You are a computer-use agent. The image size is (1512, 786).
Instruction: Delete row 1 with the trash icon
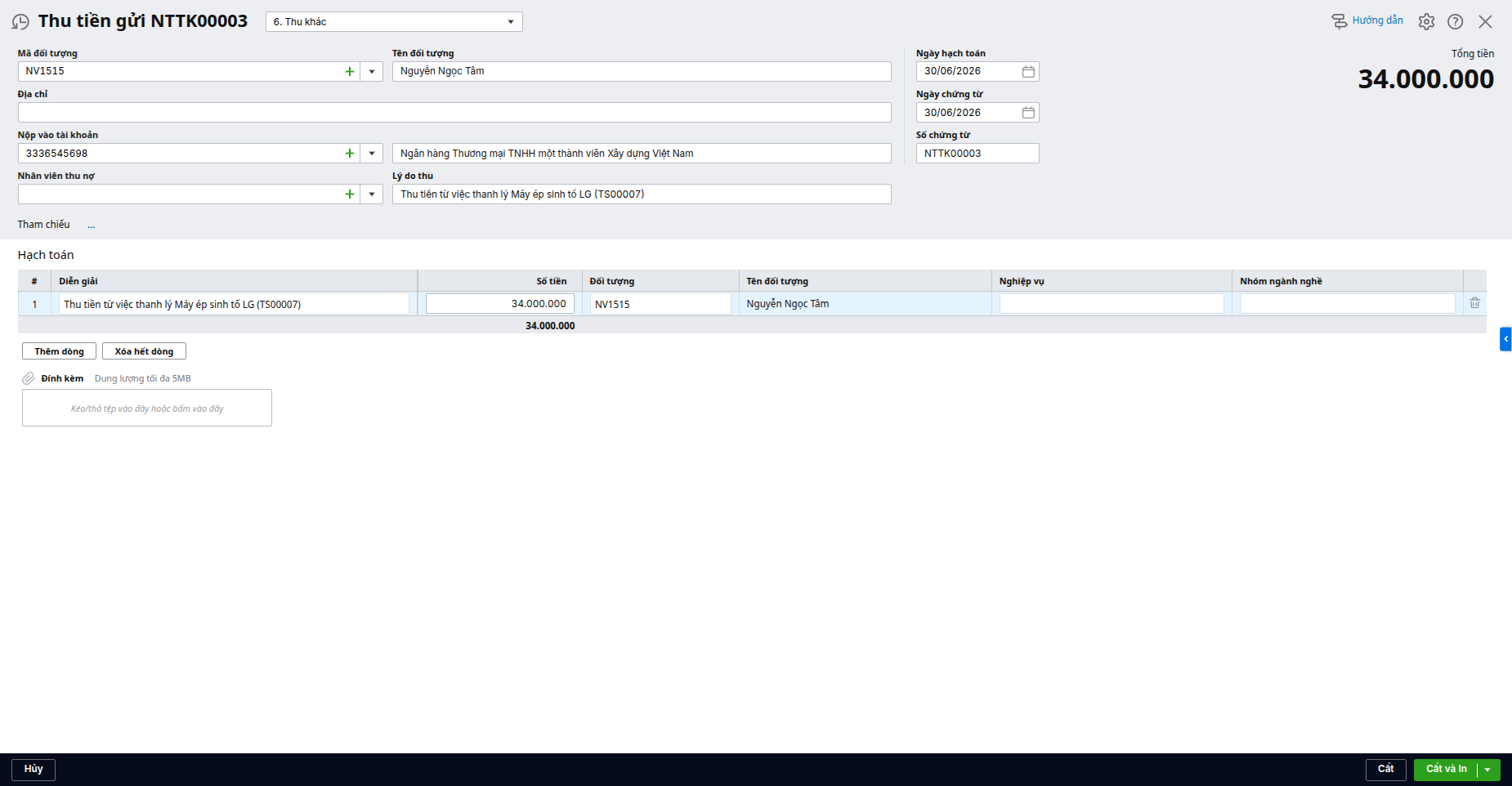click(1474, 303)
